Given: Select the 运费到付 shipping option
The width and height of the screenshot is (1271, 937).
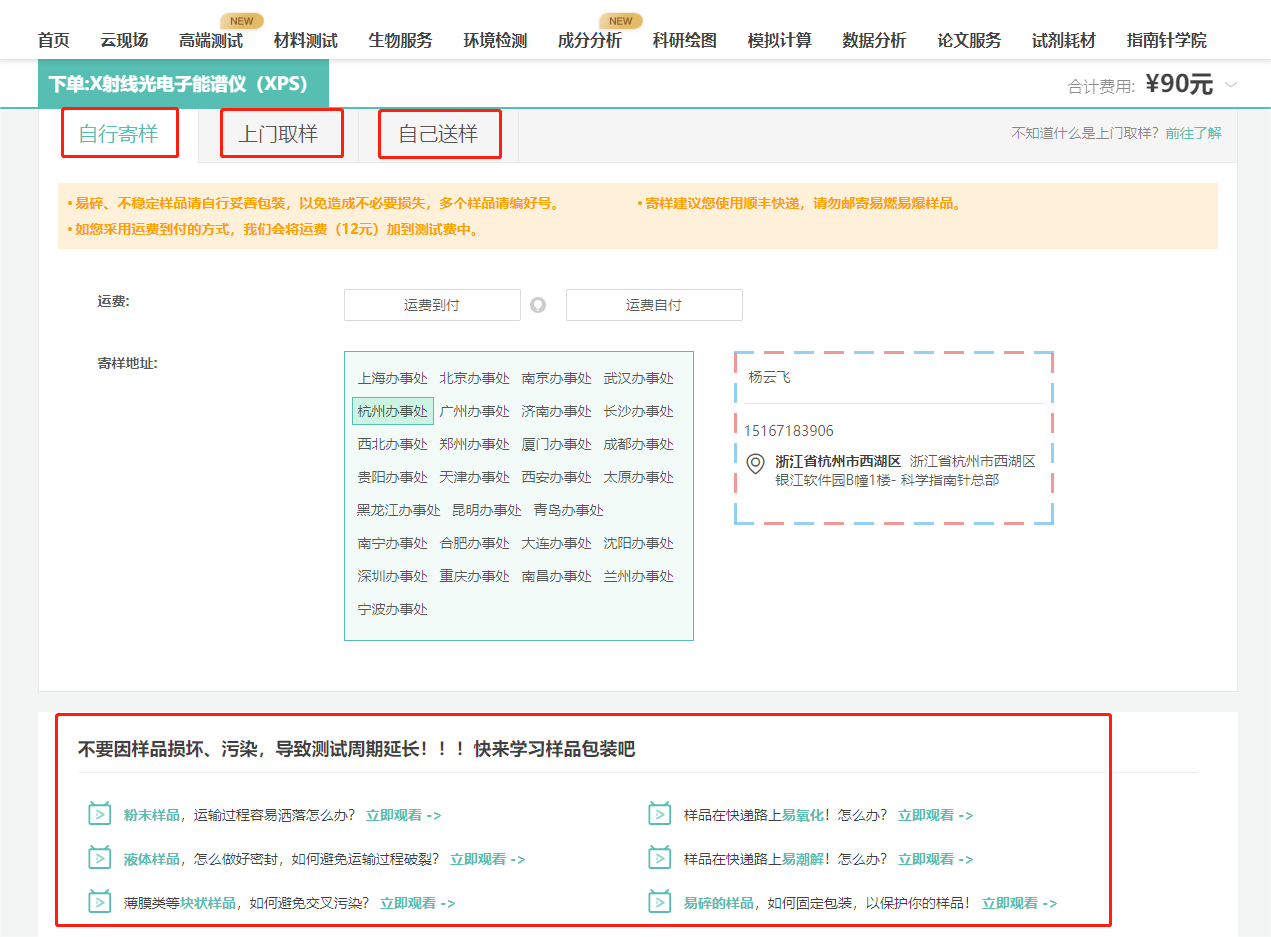Looking at the screenshot, I should [432, 305].
